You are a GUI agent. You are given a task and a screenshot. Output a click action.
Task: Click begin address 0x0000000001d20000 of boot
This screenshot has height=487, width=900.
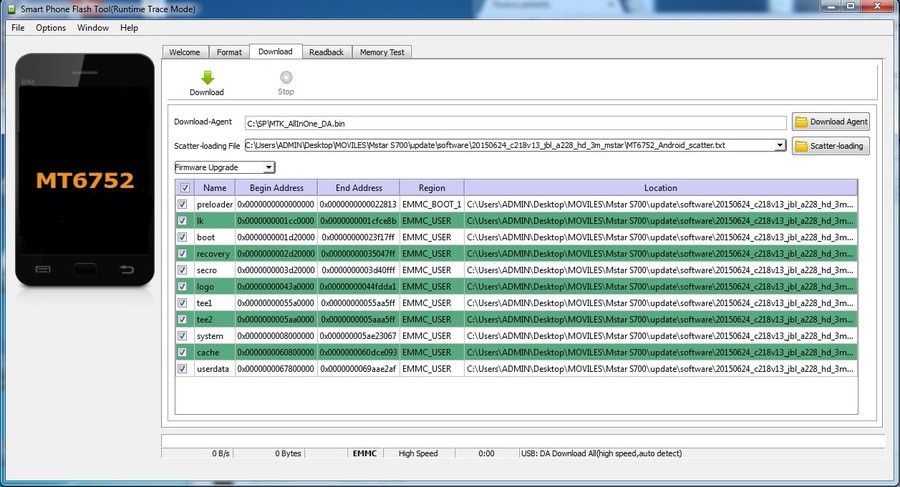coord(276,237)
